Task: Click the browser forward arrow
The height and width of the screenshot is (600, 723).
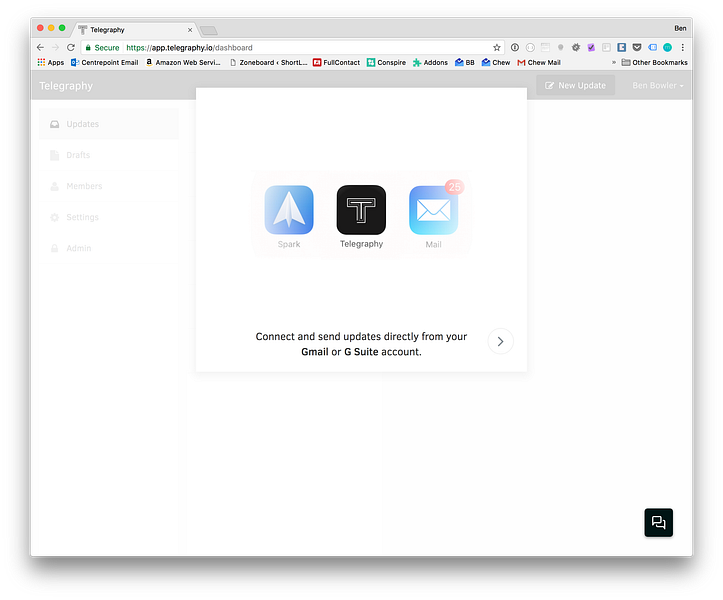Action: coord(55,48)
